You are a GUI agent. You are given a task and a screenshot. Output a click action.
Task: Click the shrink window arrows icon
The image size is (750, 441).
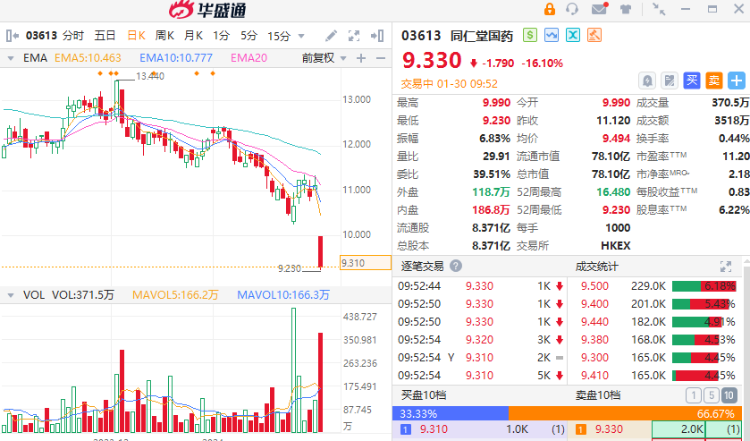point(659,9)
